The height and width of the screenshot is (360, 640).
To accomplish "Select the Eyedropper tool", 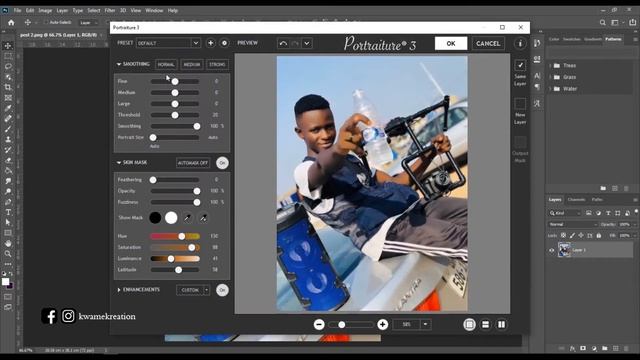I will (x=8, y=108).
